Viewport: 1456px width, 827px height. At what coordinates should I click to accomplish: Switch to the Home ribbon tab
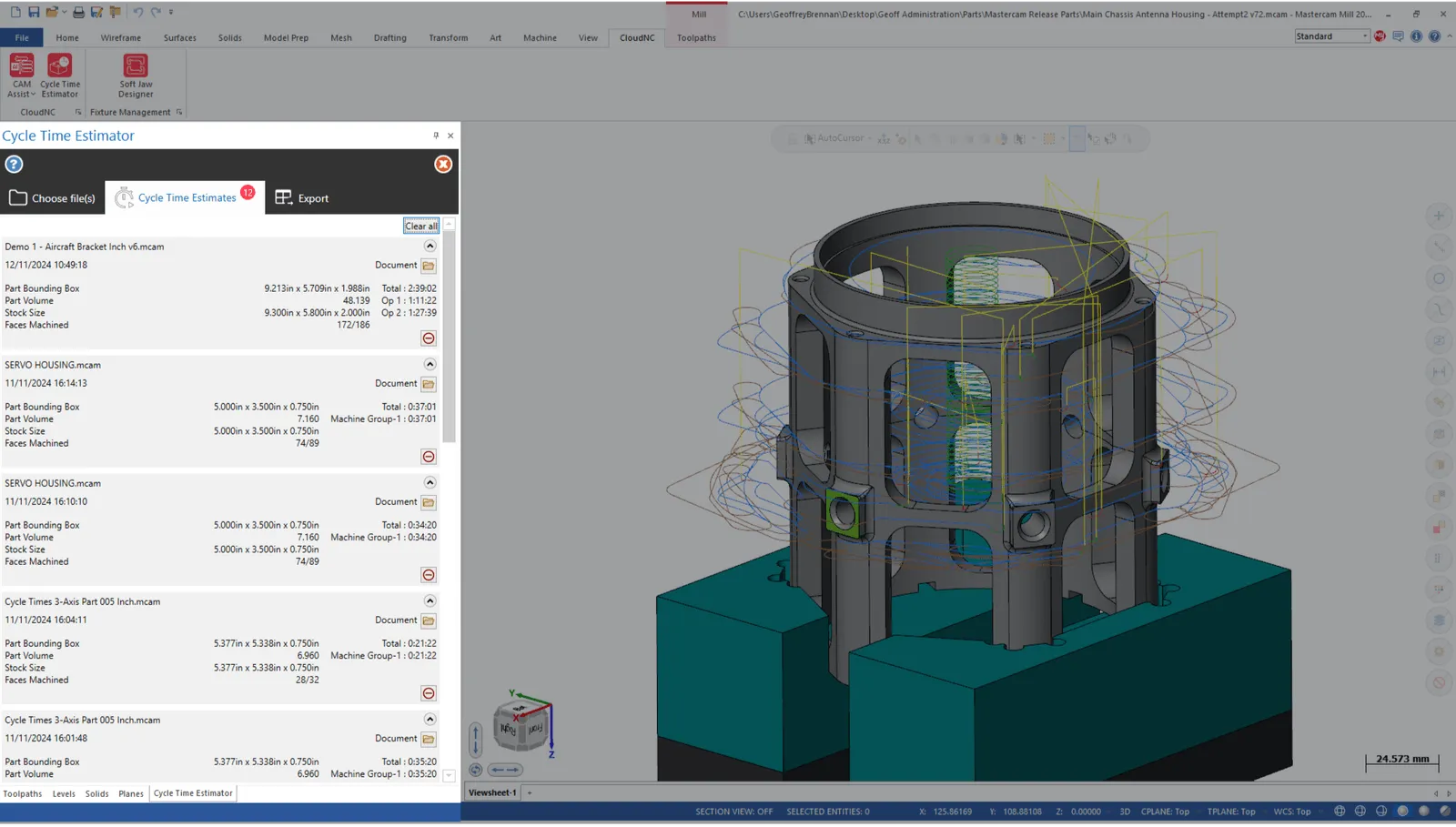67,38
